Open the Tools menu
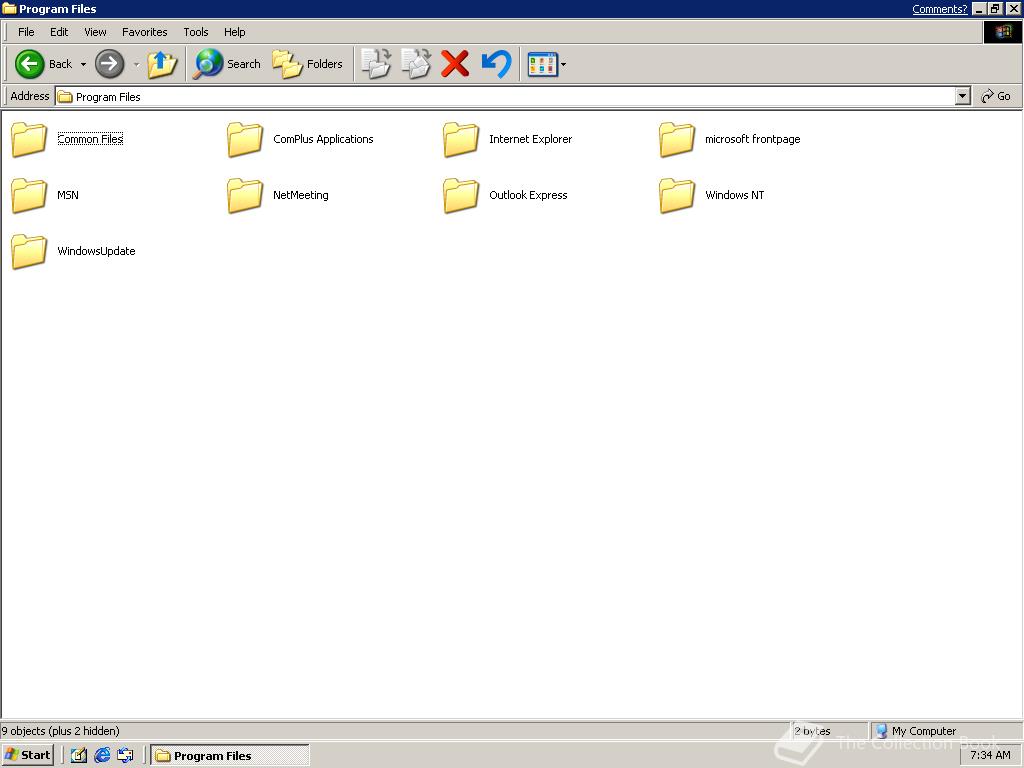This screenshot has width=1024, height=768. (x=195, y=32)
